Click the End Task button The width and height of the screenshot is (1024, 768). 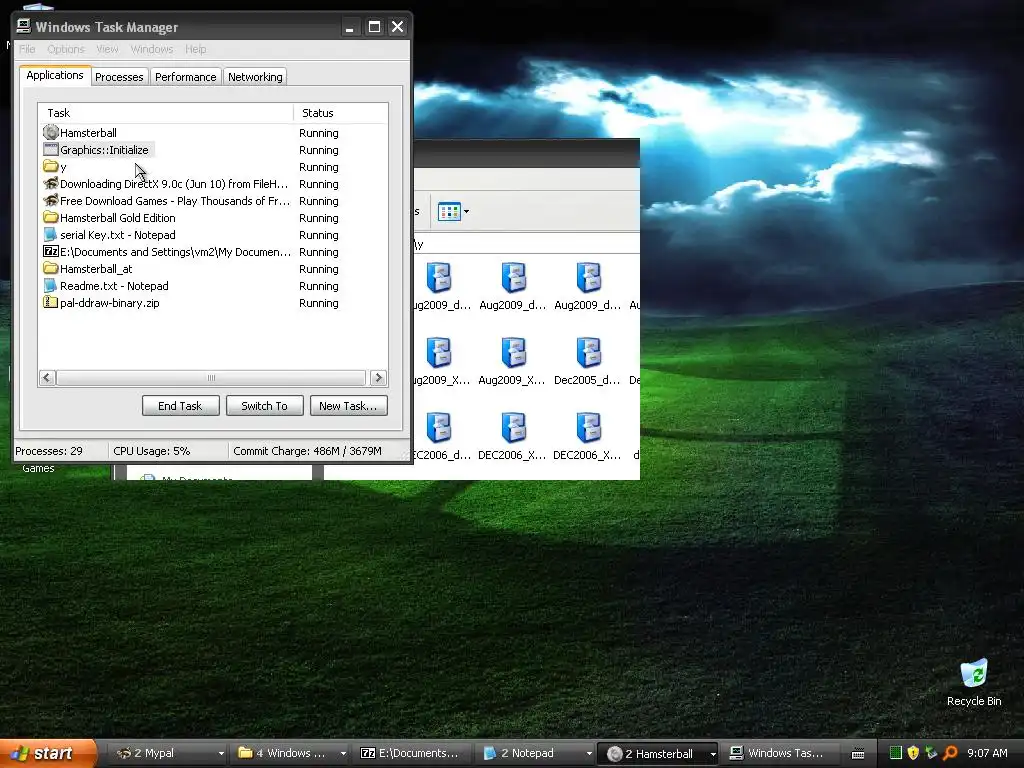[x=180, y=406]
